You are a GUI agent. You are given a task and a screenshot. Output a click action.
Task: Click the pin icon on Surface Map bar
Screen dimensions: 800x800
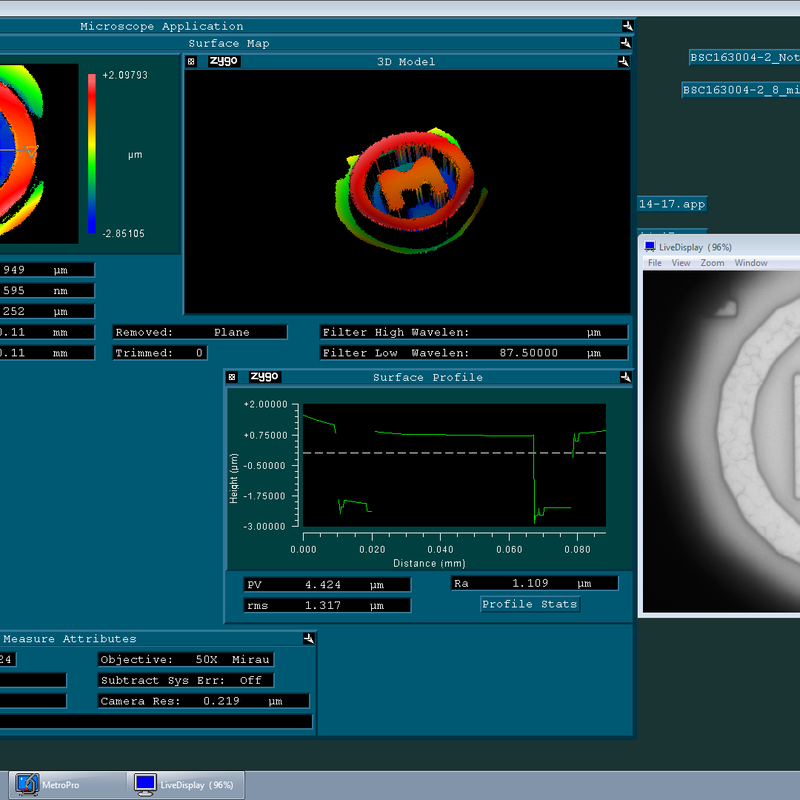[x=625, y=44]
